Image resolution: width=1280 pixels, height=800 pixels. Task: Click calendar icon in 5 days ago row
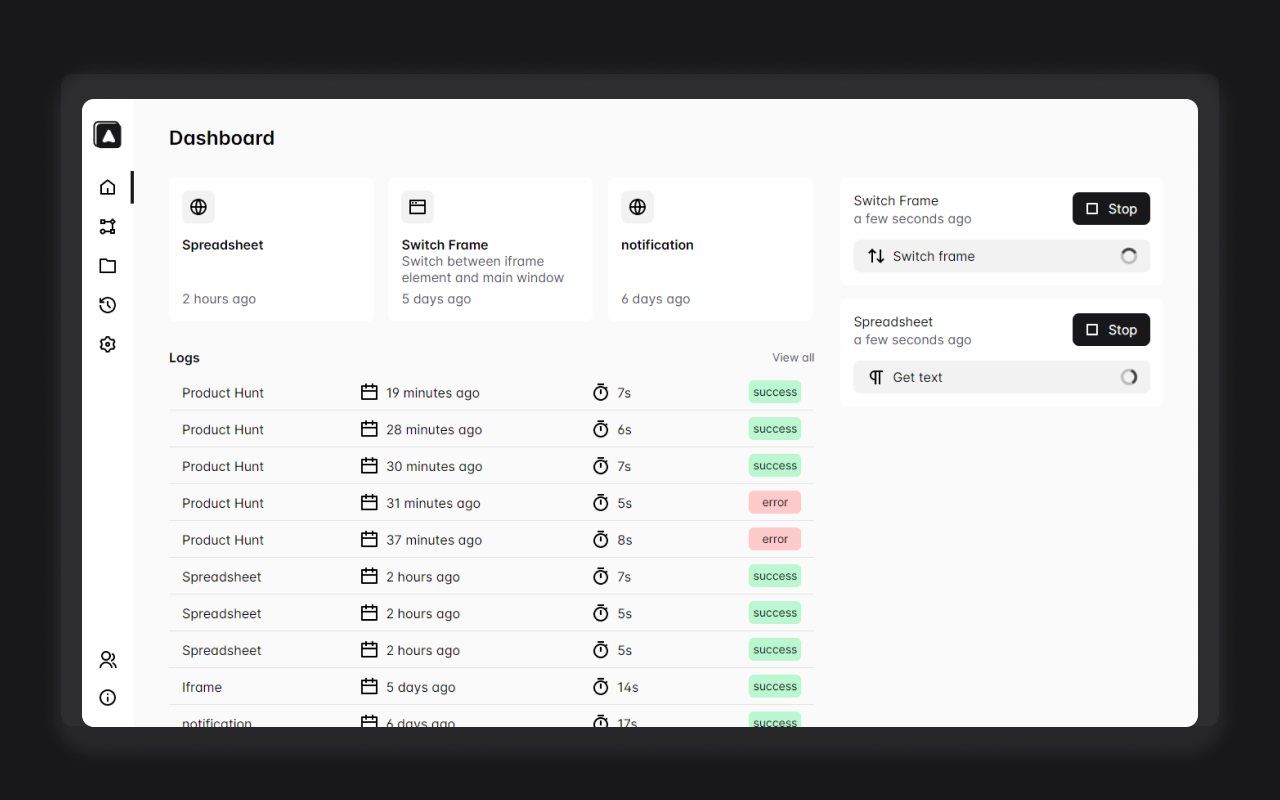click(x=369, y=687)
